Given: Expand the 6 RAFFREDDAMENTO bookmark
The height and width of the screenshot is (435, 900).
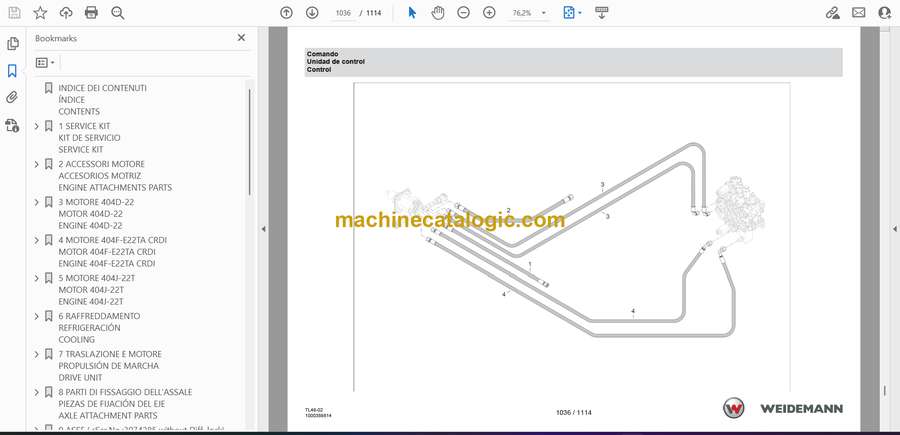Looking at the screenshot, I should 37,316.
